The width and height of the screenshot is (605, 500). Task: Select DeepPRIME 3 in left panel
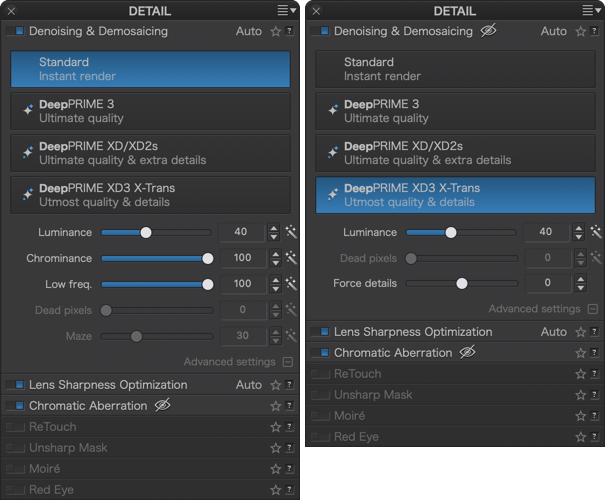[x=150, y=111]
